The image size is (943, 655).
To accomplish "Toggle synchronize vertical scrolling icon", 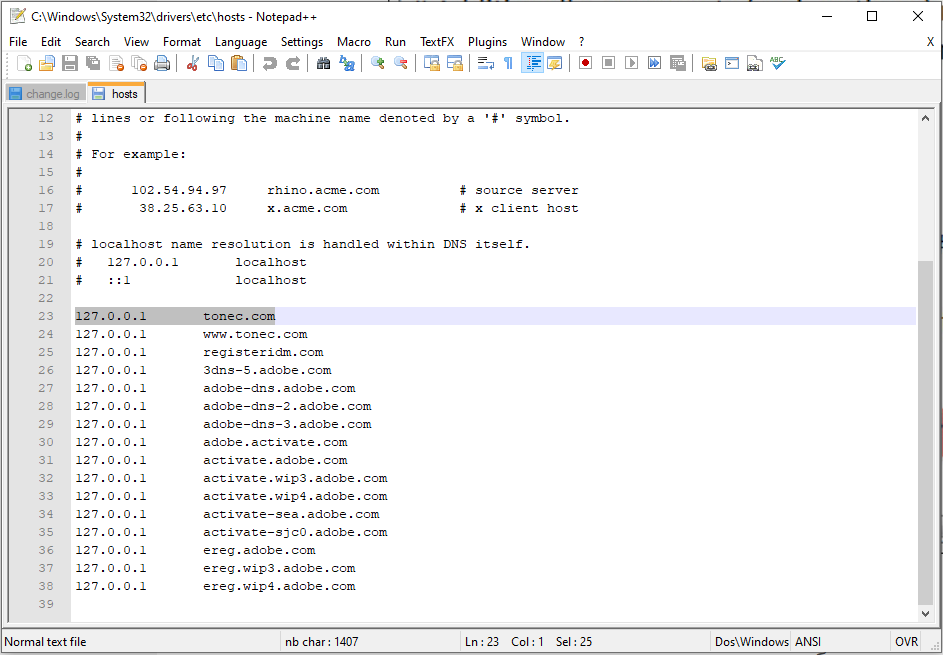I will [431, 63].
